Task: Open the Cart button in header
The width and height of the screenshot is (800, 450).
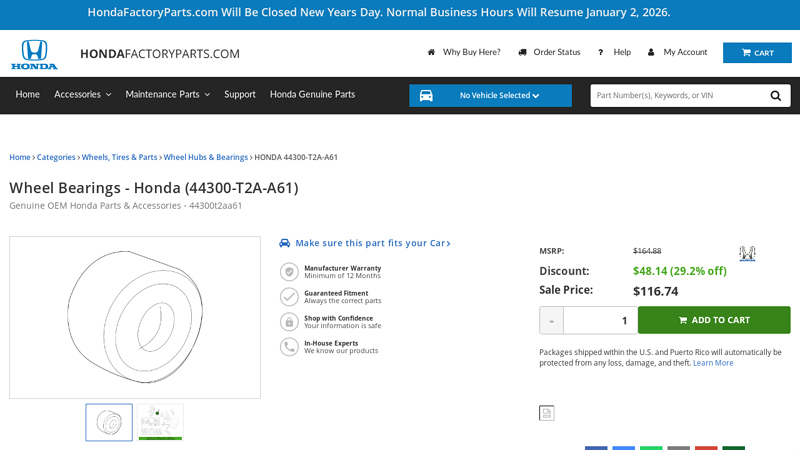Action: (x=757, y=53)
